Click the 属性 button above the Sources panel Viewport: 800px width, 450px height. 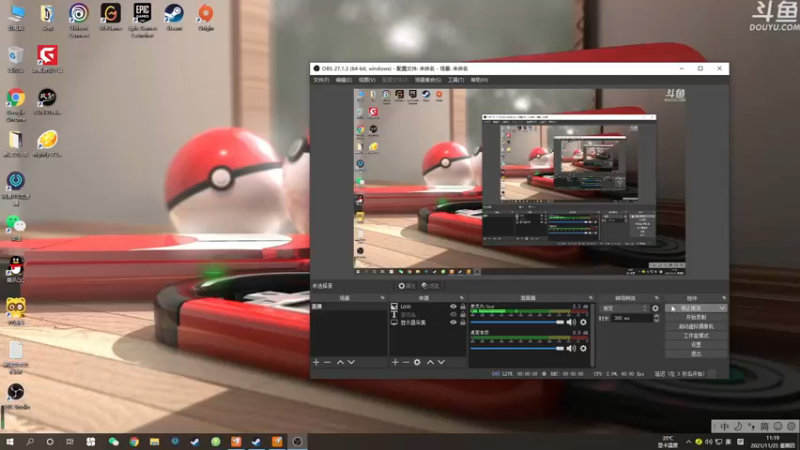pyautogui.click(x=407, y=286)
